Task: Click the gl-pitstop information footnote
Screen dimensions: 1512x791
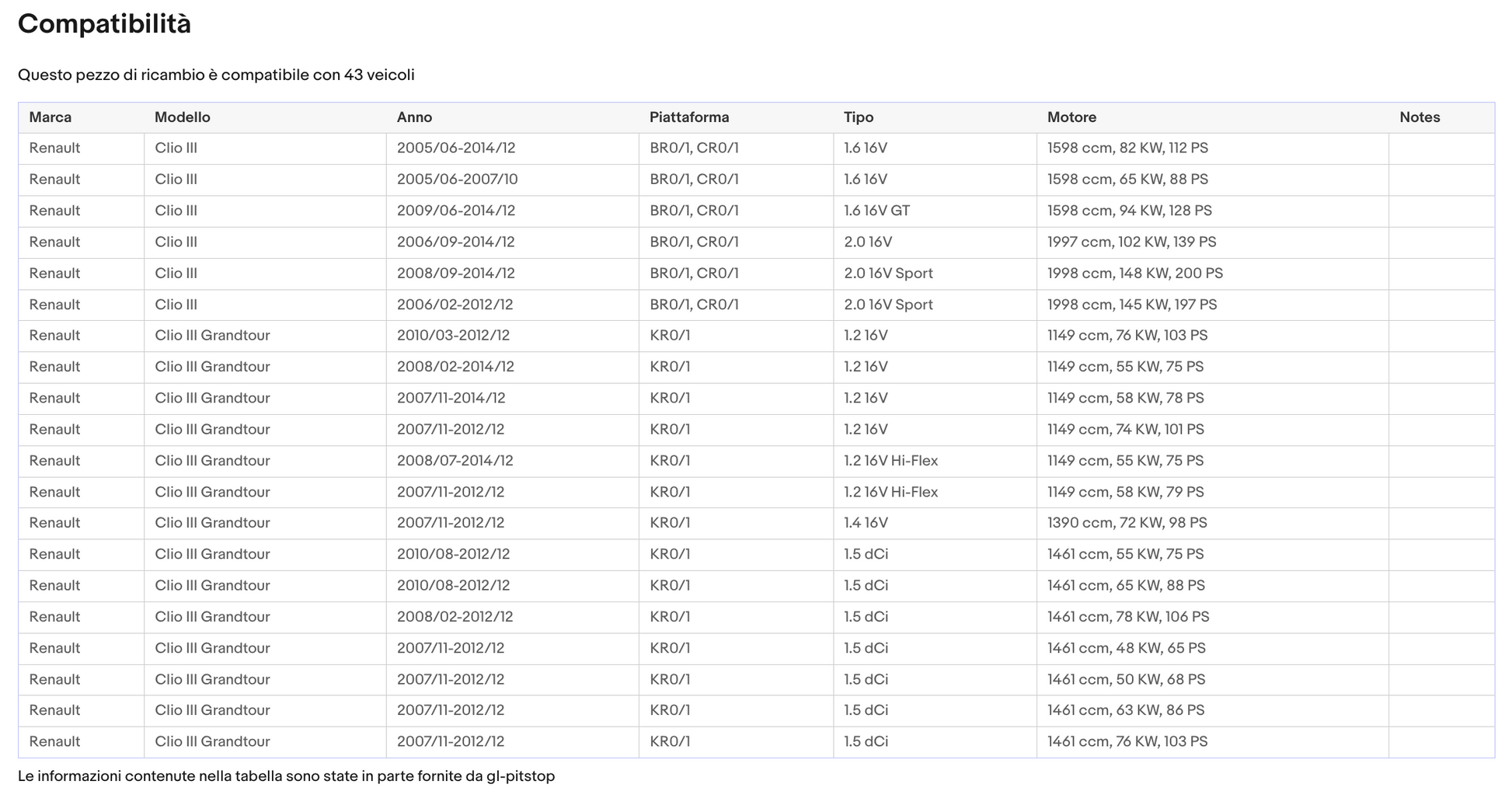Action: [x=287, y=776]
